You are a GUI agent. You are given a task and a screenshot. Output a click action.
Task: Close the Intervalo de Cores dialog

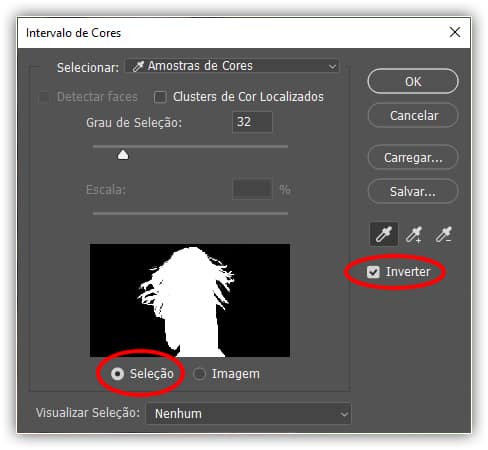455,32
